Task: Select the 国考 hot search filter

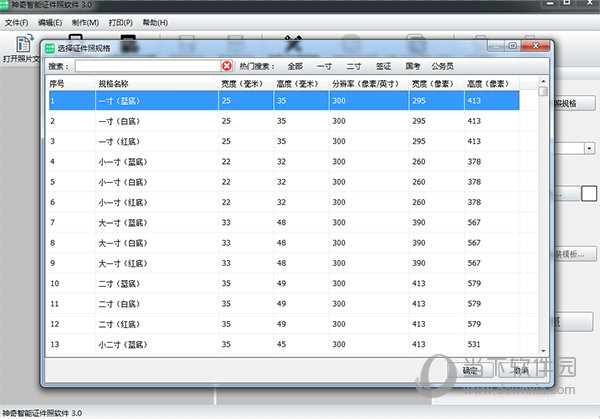Action: click(x=412, y=67)
